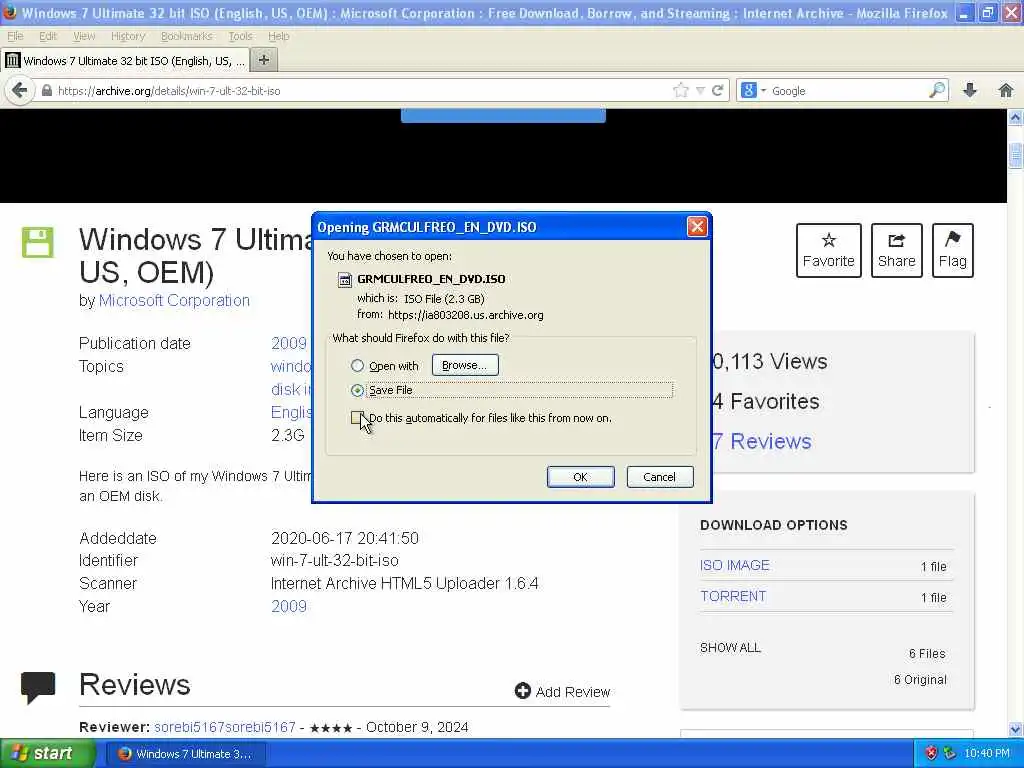Click the scrollbar down arrow
1024x768 pixels.
click(x=1016, y=729)
